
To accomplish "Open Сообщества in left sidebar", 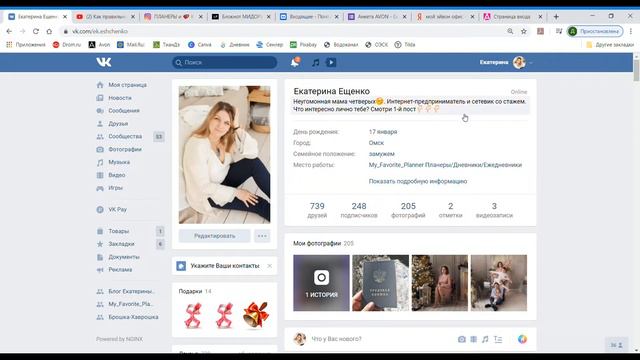I will 125,136.
